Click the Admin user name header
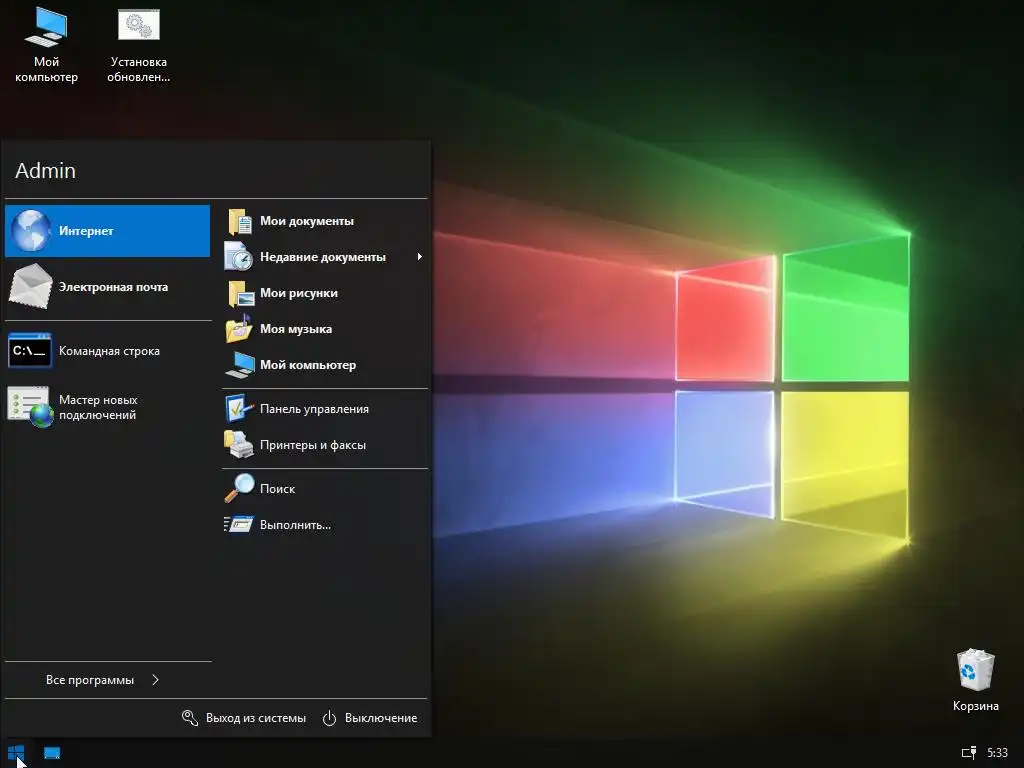The height and width of the screenshot is (768, 1024). tap(45, 170)
